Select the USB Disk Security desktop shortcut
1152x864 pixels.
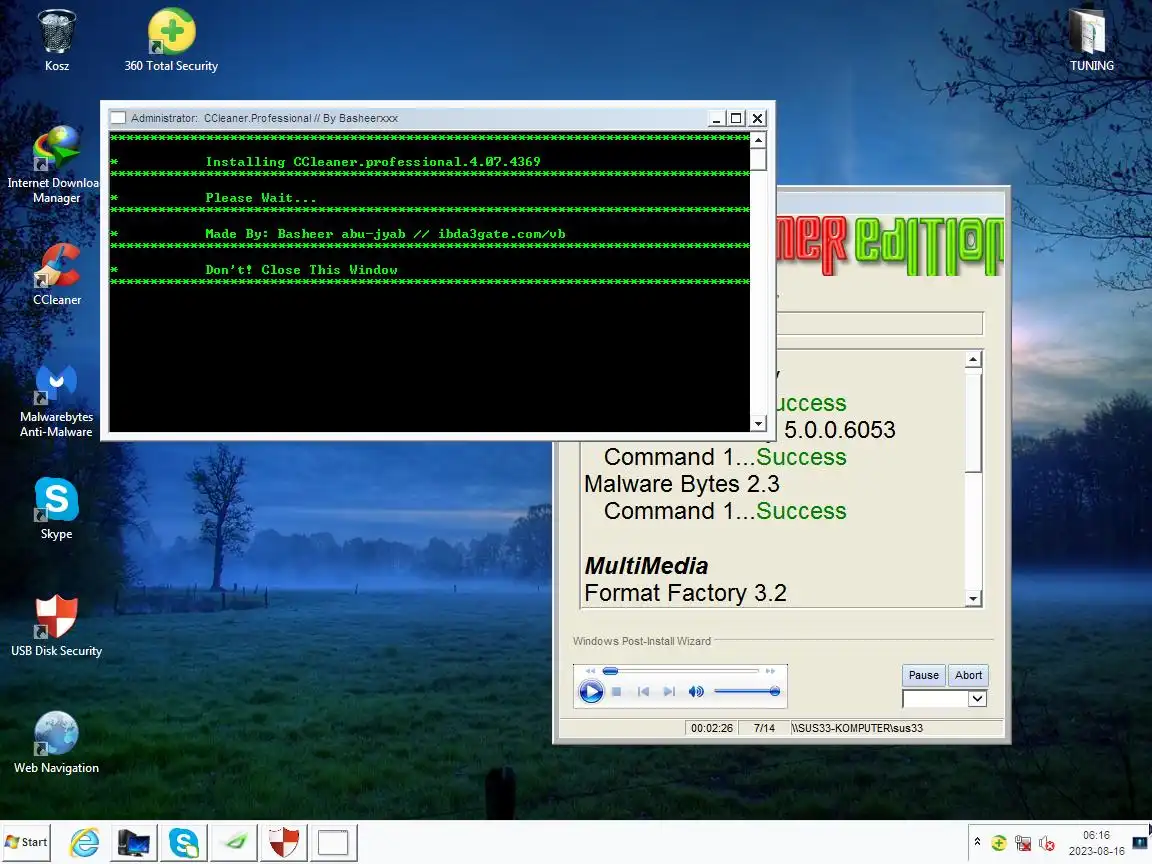57,625
